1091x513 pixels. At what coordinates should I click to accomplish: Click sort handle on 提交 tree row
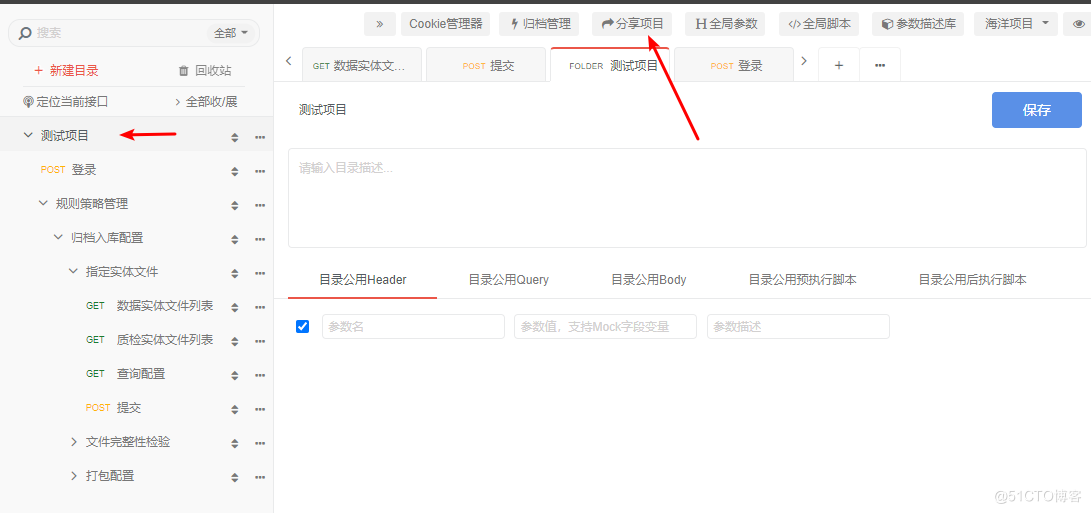(x=234, y=409)
